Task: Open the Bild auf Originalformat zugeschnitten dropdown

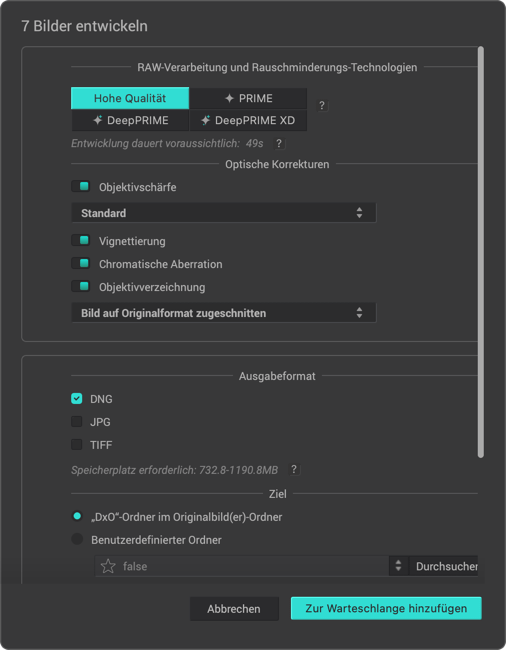Action: [x=224, y=313]
